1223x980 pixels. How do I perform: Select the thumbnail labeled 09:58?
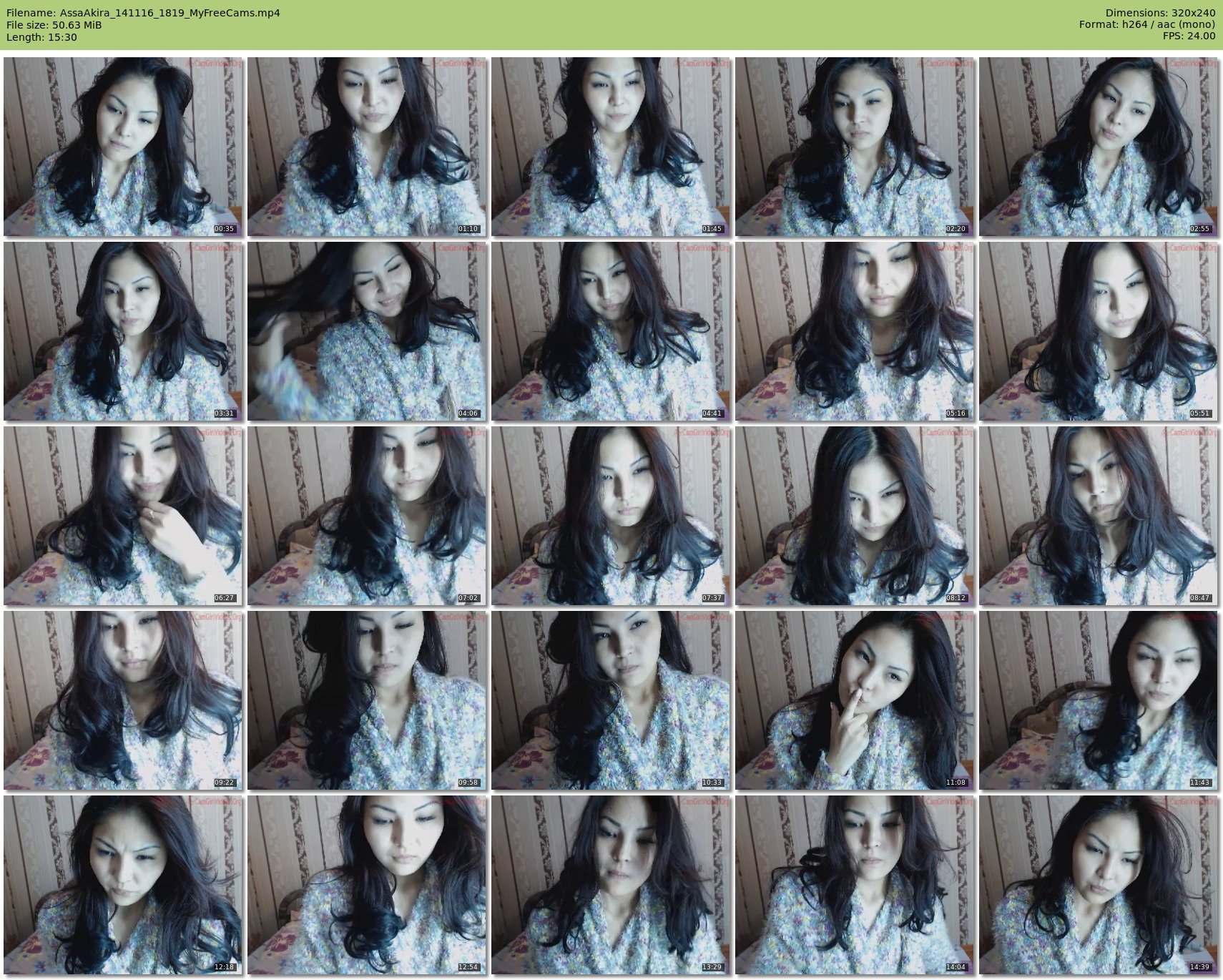click(x=366, y=700)
